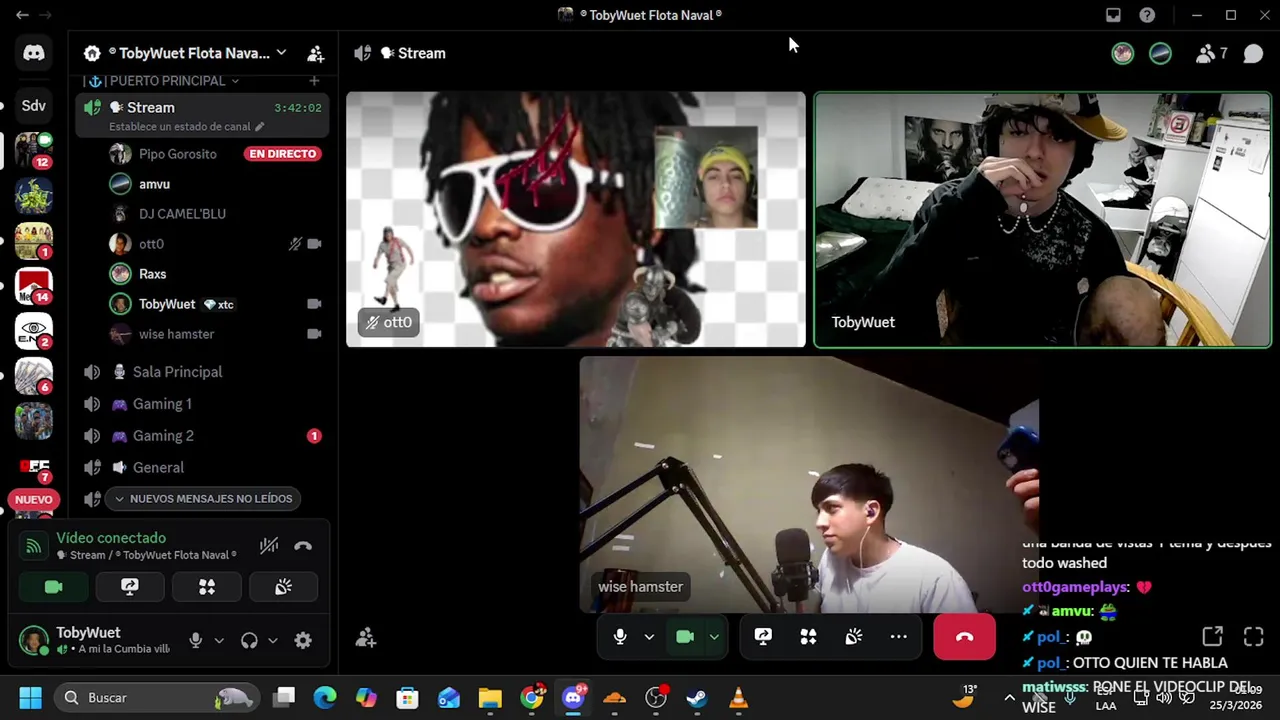Focus TobyWuet's video tile

pyautogui.click(x=1042, y=219)
